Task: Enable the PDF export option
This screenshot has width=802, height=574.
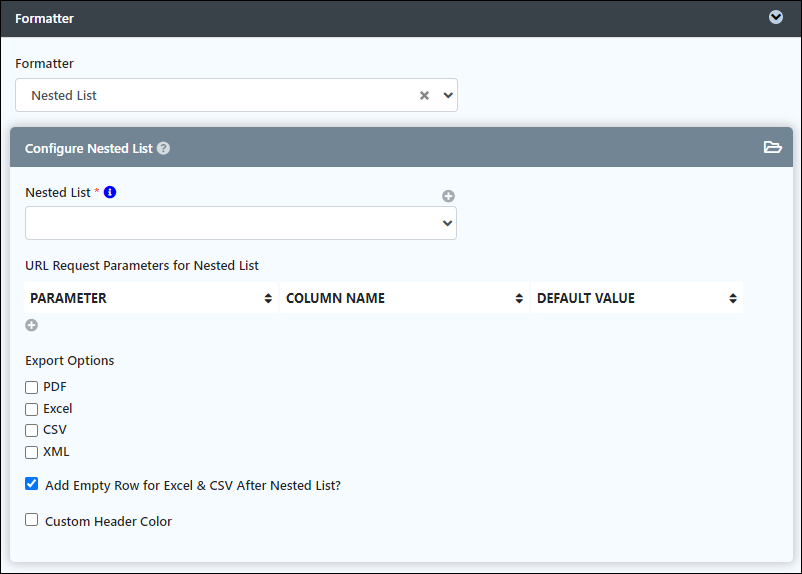Action: [32, 387]
